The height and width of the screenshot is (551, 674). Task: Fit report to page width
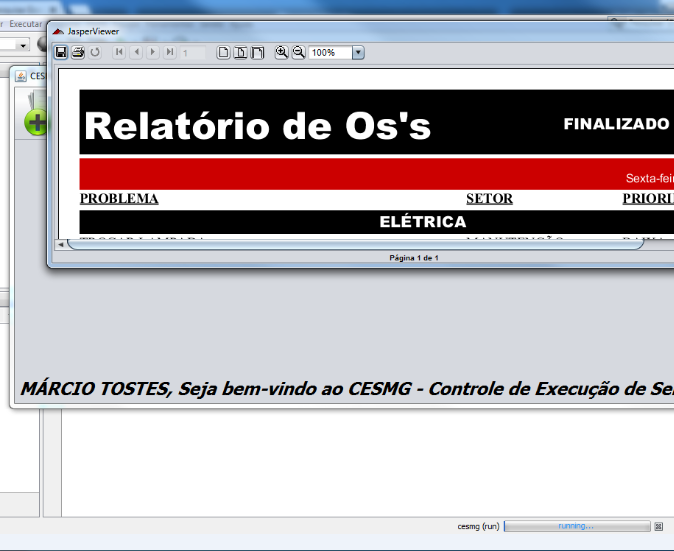coord(257,52)
